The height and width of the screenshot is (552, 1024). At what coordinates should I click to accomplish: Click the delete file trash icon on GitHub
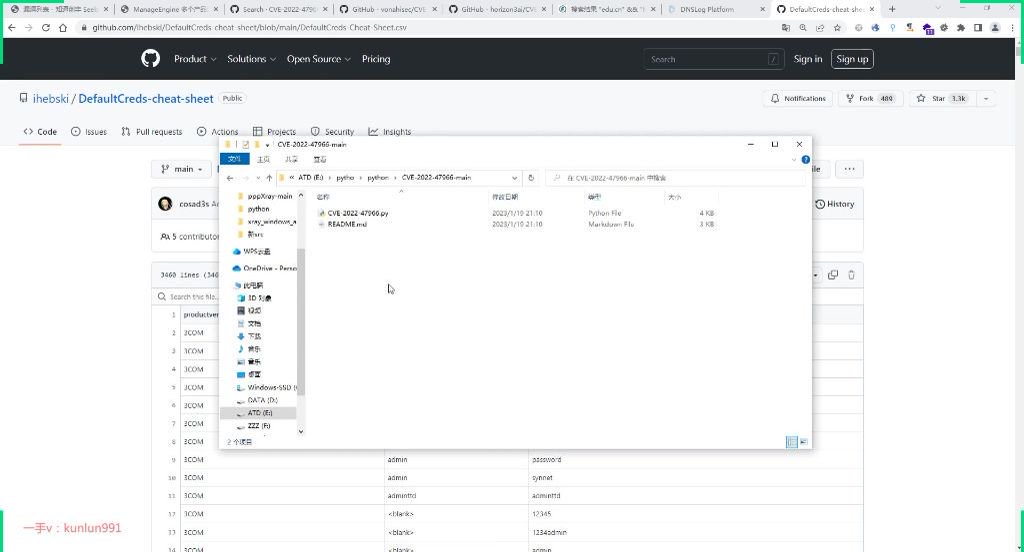point(851,275)
